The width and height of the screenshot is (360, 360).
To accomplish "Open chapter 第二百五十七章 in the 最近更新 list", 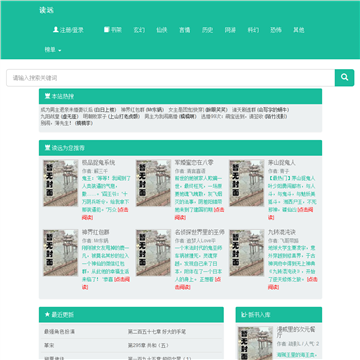I will coord(157,332).
